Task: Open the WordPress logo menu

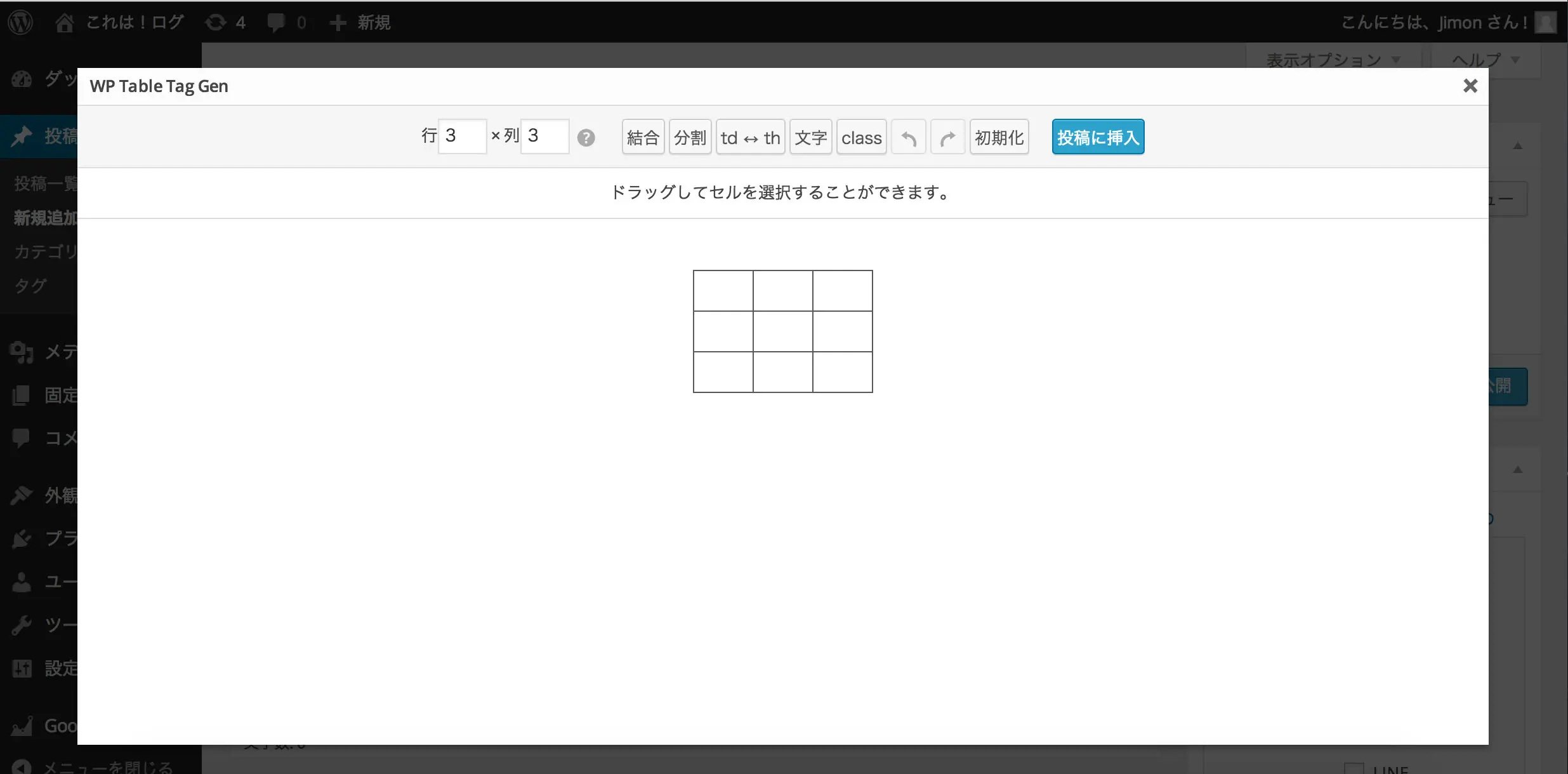Action: [x=20, y=22]
